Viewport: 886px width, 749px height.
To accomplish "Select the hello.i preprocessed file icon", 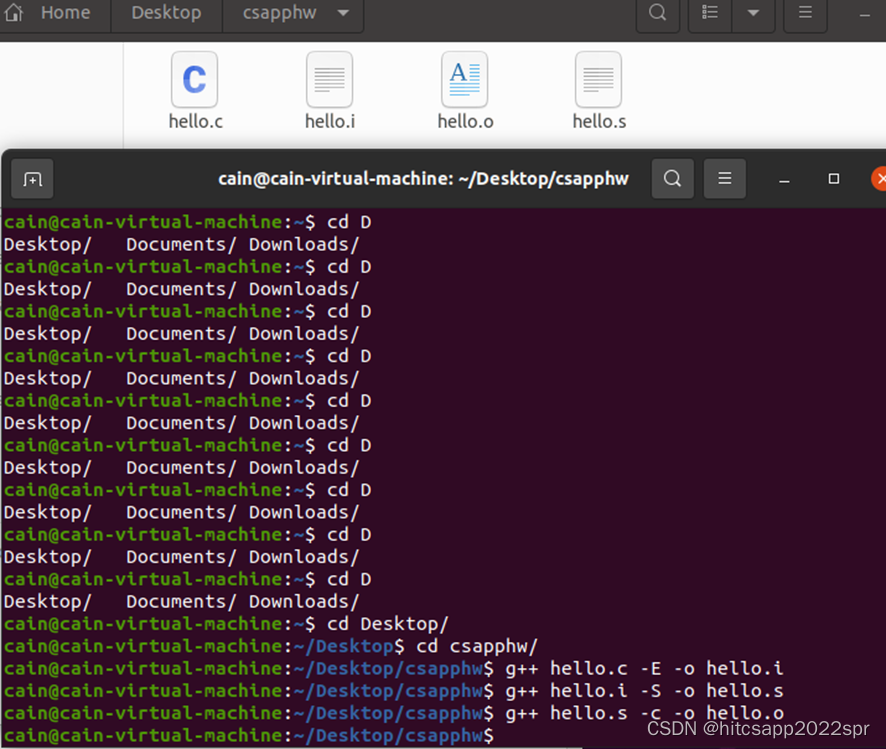I will point(329,79).
